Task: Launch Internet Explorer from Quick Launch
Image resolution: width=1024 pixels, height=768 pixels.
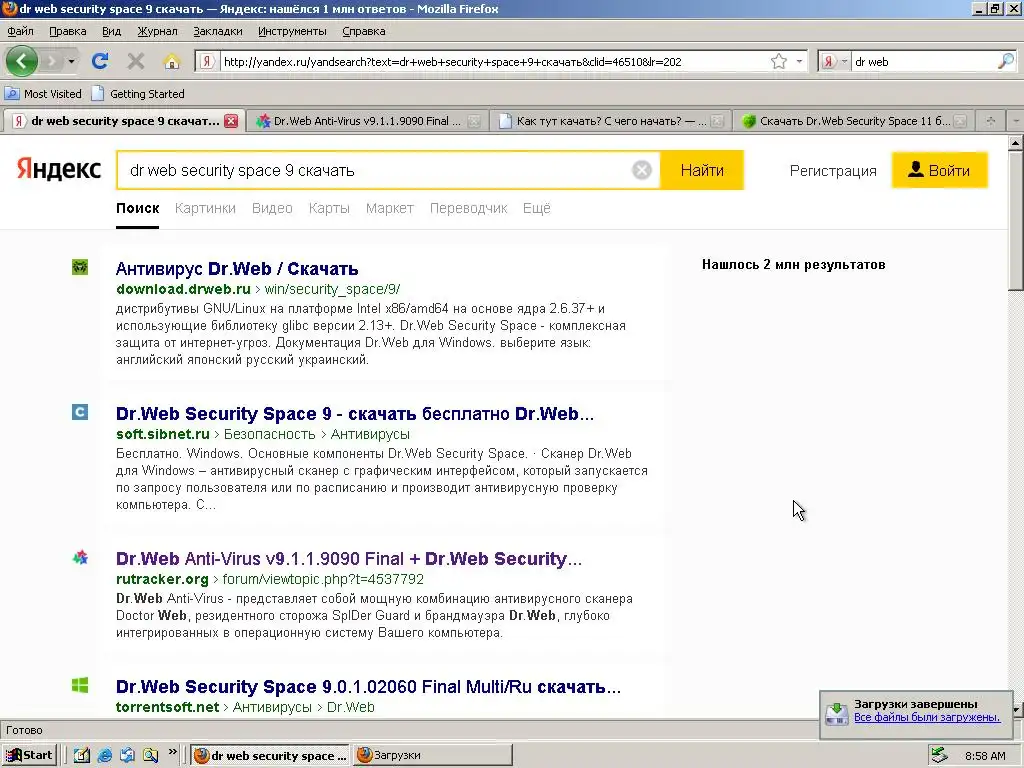Action: click(104, 756)
